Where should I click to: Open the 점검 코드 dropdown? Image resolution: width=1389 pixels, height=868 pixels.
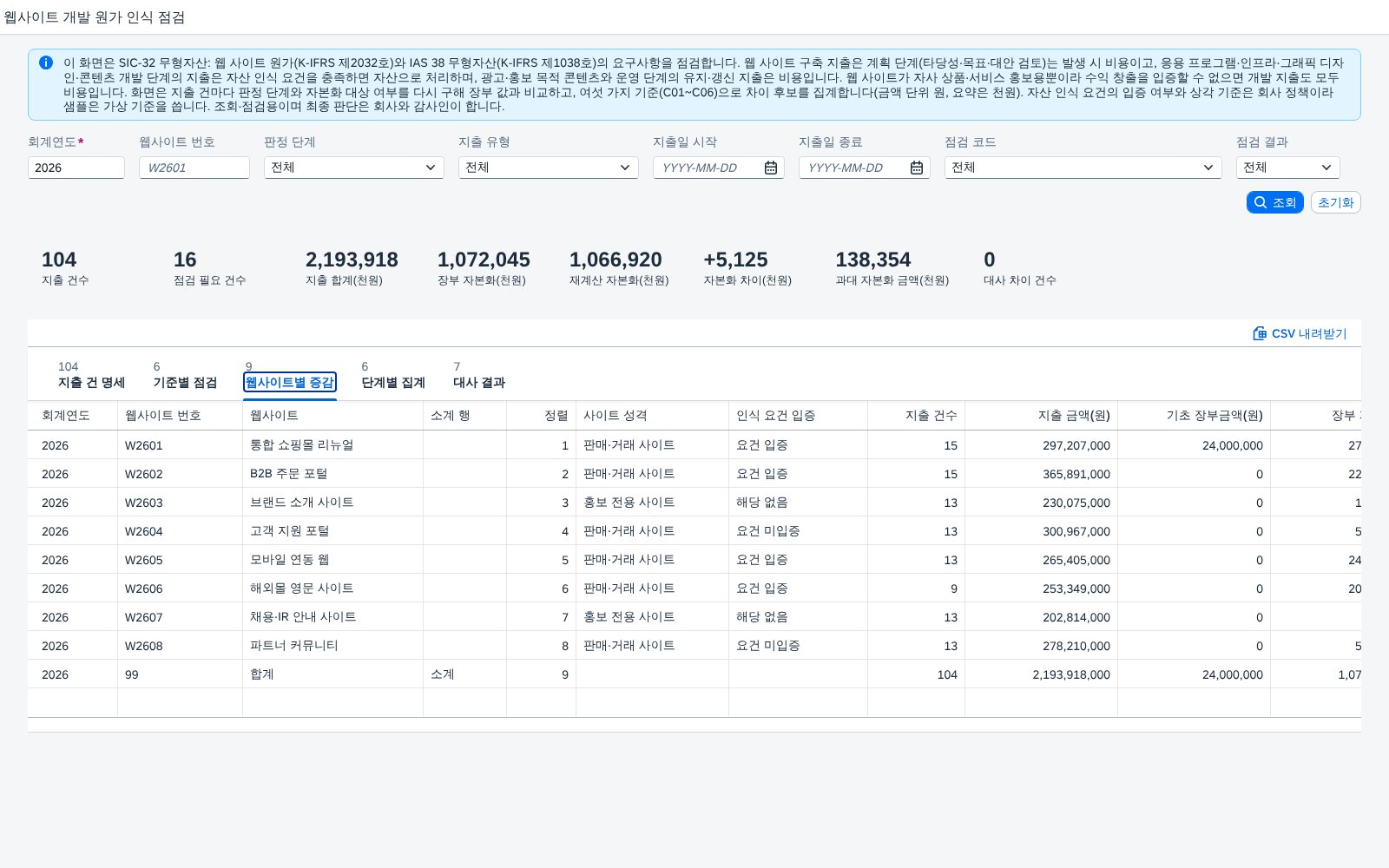(x=1208, y=168)
